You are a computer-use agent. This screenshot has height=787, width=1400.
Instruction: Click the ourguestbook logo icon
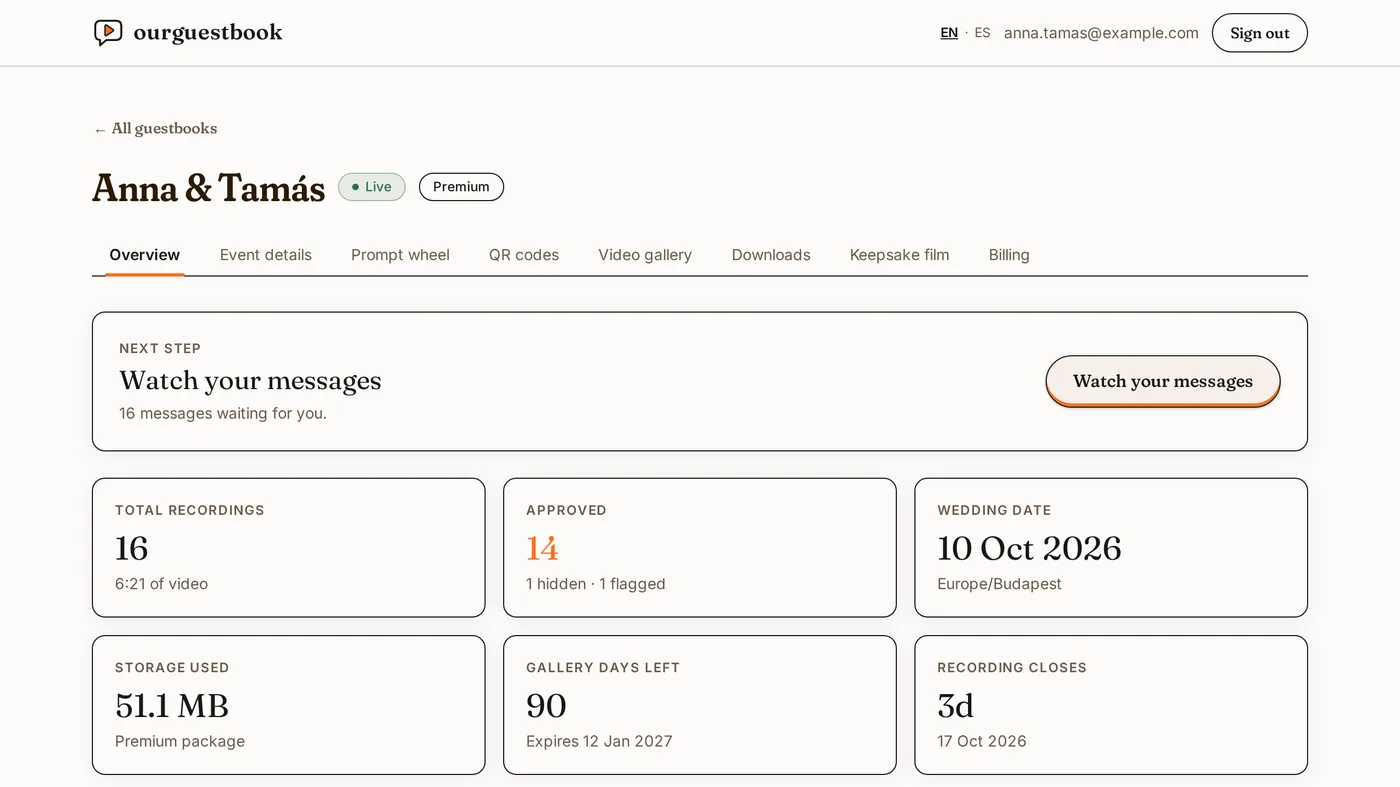(108, 33)
